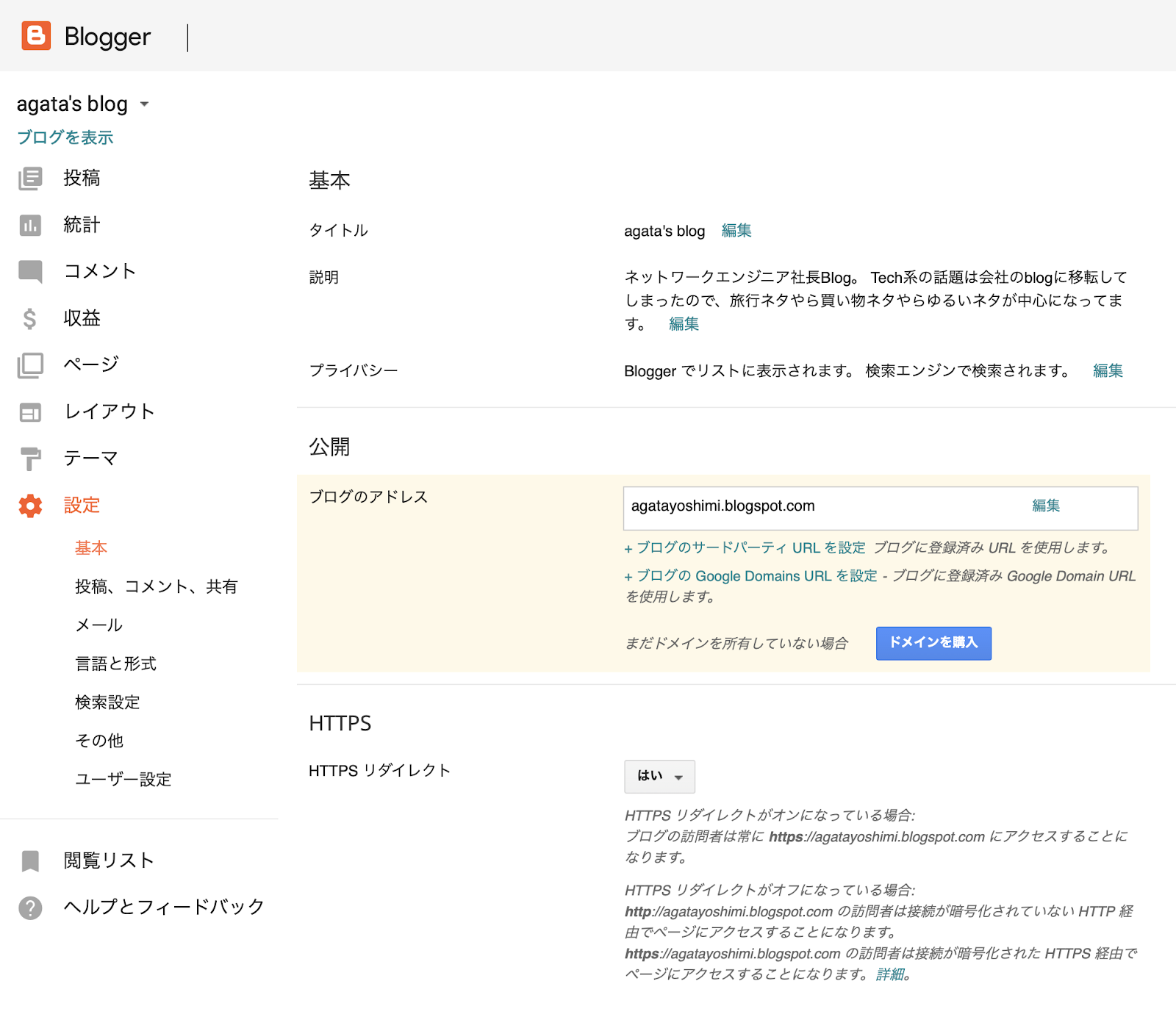This screenshot has height=1017, width=1176.
Task: Click the agata's blog title value
Action: [664, 231]
